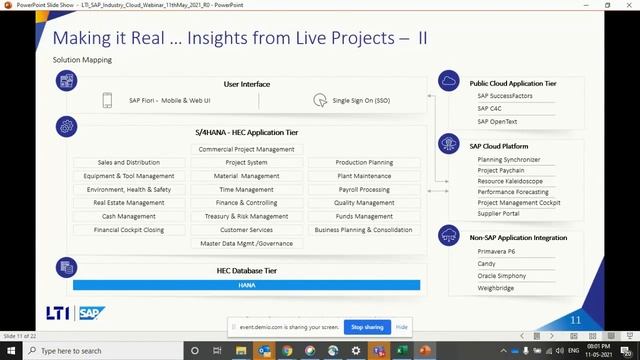Click the 'Sales and Distribution' box

point(129,162)
